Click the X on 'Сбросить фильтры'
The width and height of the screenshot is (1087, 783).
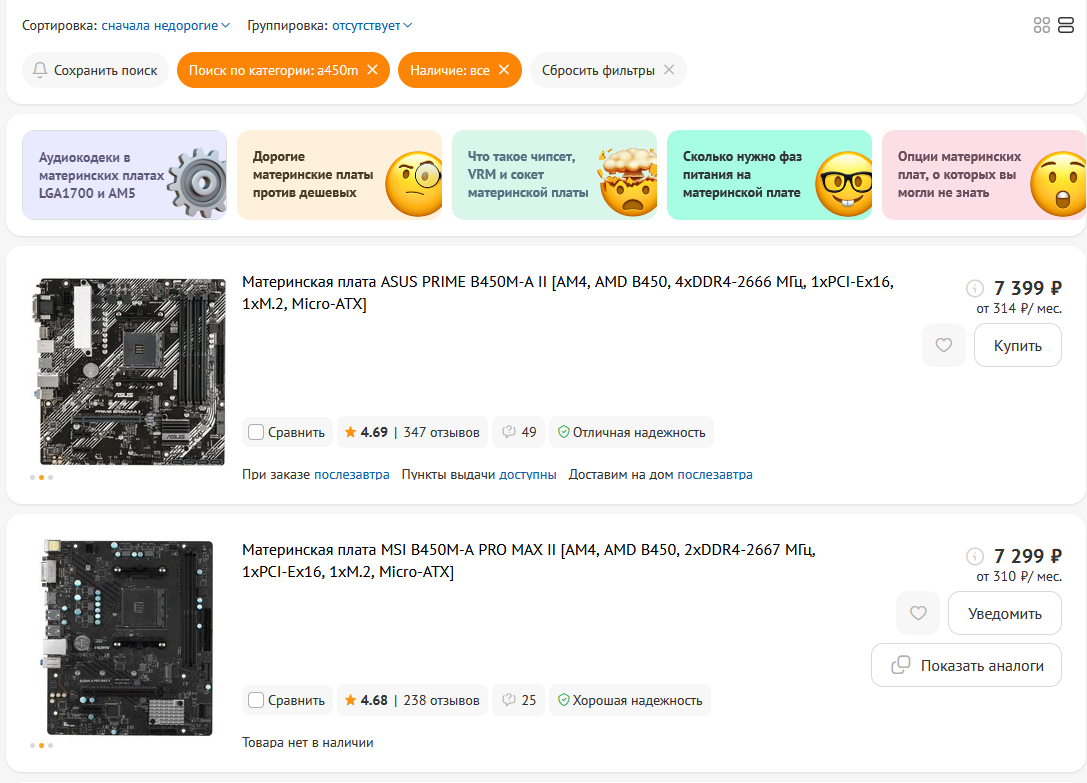(x=669, y=70)
